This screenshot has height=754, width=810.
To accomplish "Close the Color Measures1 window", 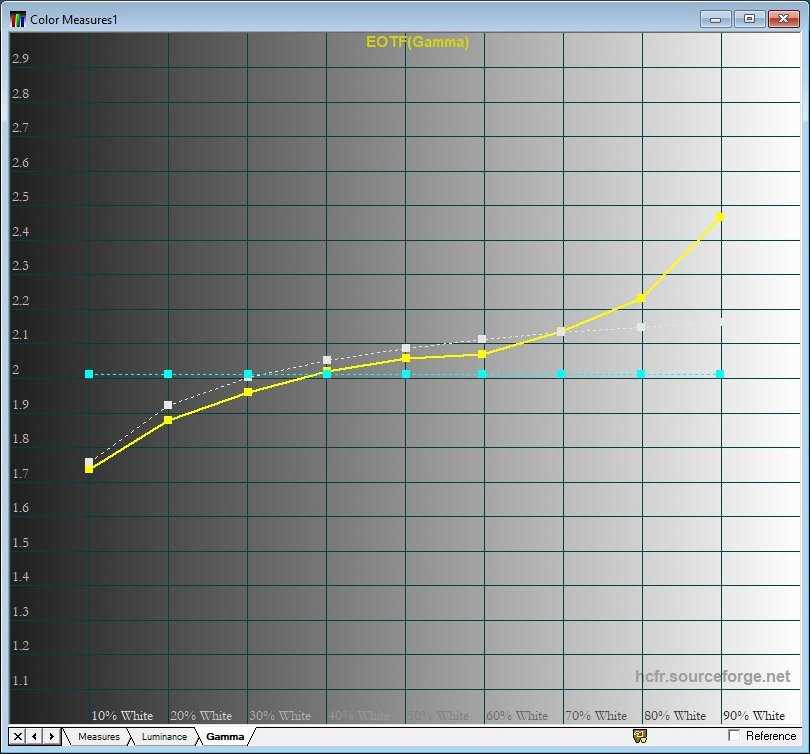I will coord(782,19).
